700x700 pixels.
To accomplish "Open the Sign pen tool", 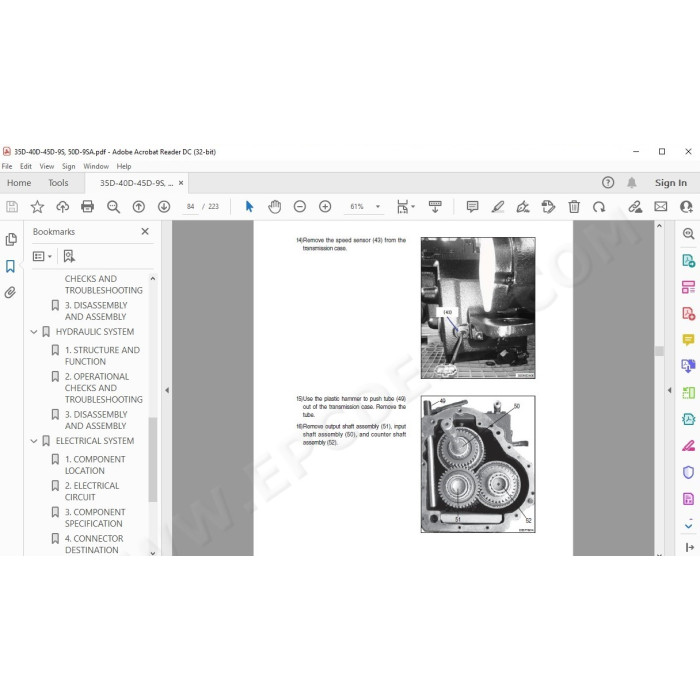I will (x=523, y=207).
